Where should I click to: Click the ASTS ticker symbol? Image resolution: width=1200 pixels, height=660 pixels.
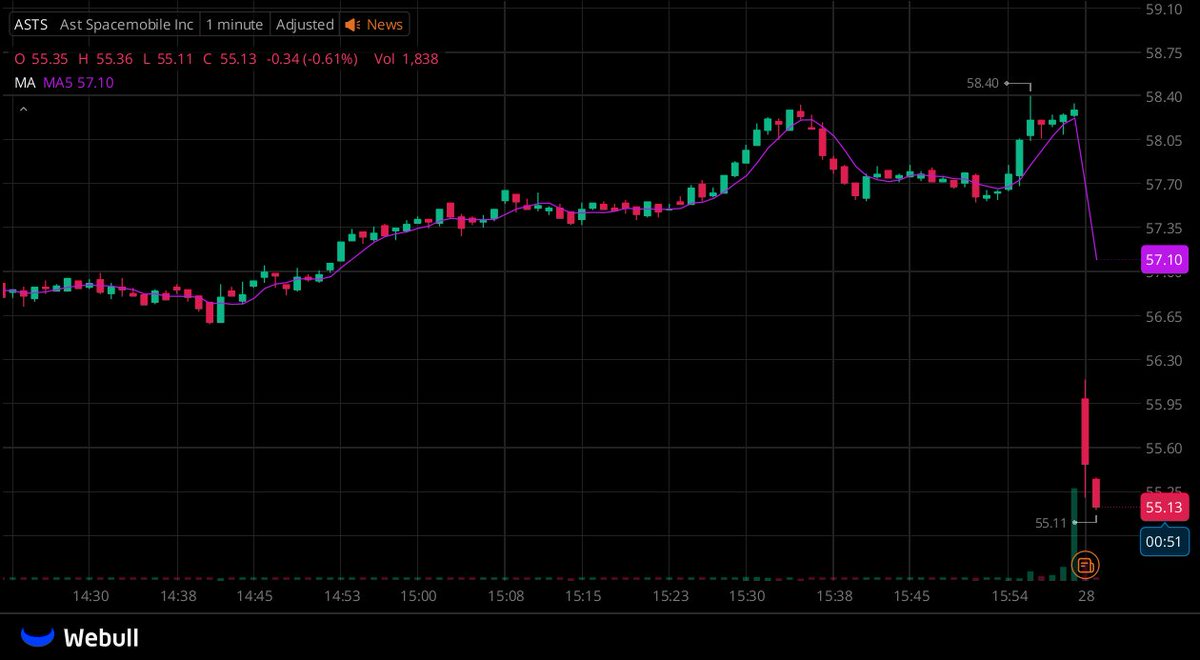[30, 24]
